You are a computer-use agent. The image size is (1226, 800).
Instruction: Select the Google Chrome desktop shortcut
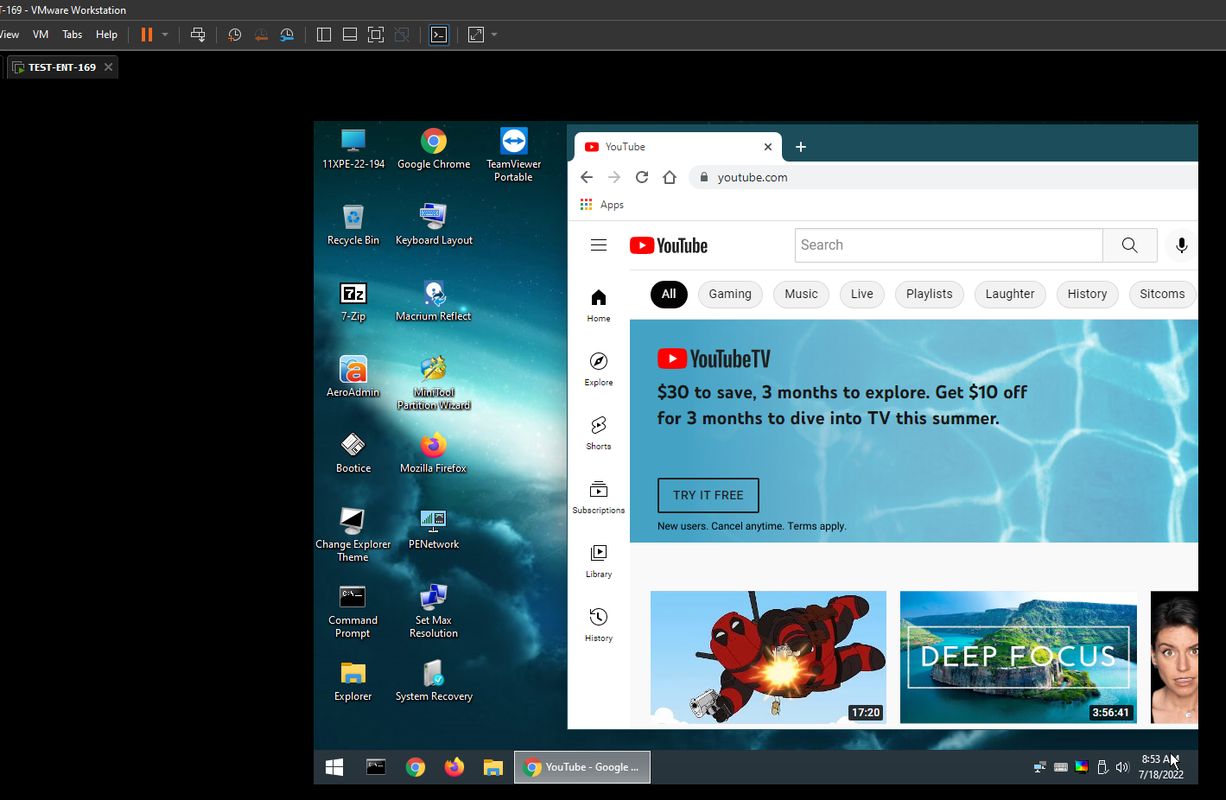tap(433, 149)
